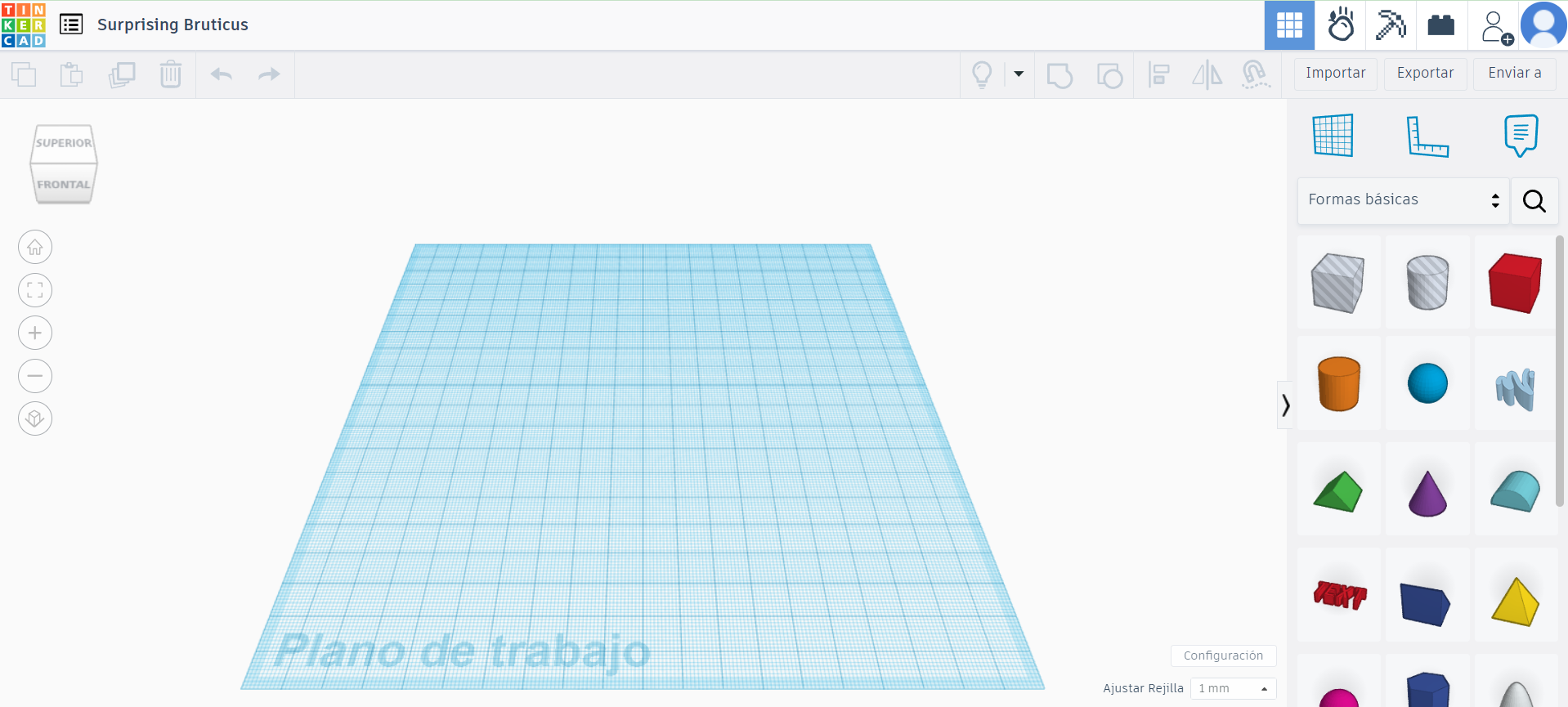Screen dimensions: 1568x707
Task: Click the Importar button
Action: (1335, 74)
